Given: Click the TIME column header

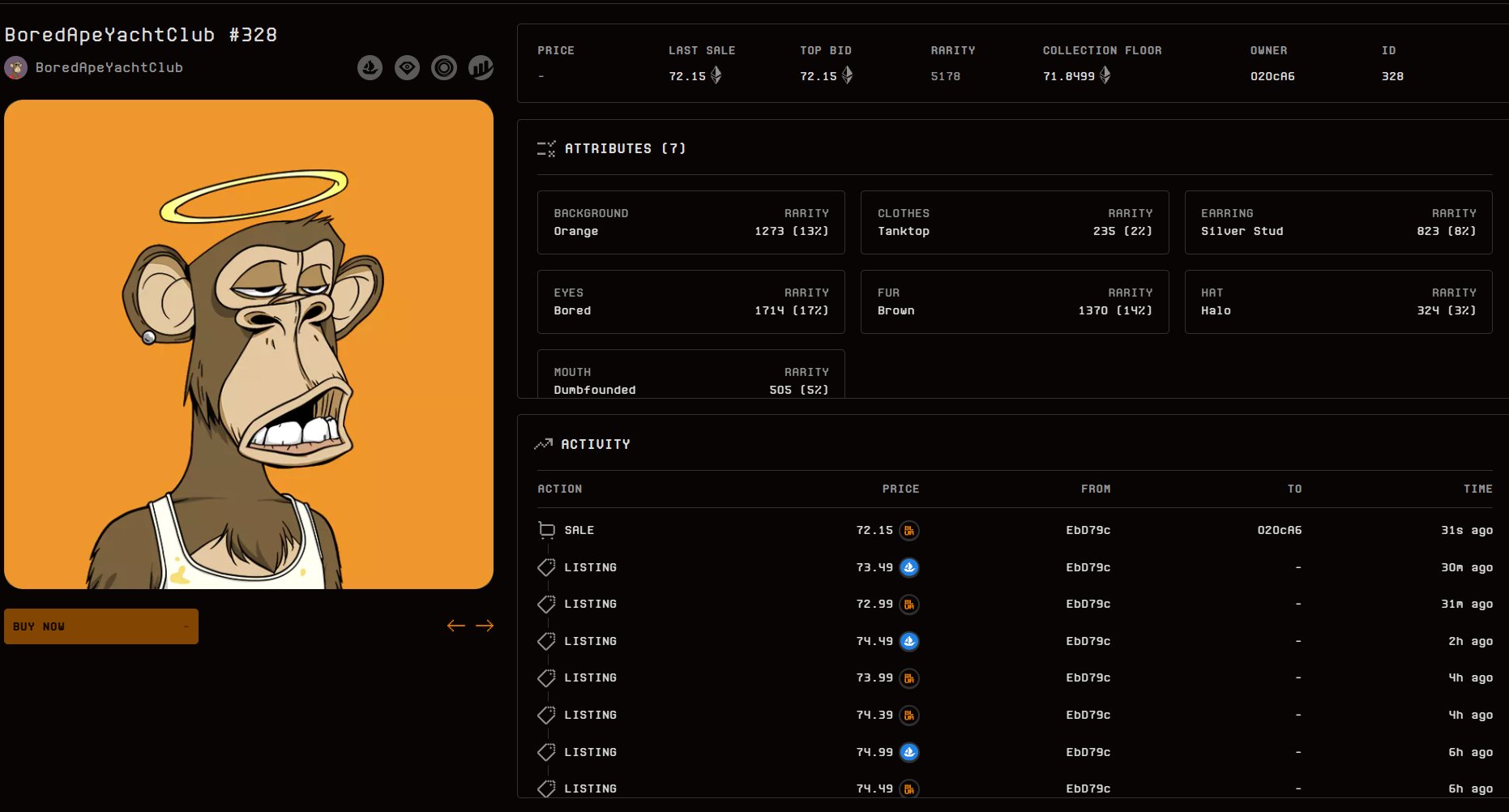Looking at the screenshot, I should (1478, 489).
